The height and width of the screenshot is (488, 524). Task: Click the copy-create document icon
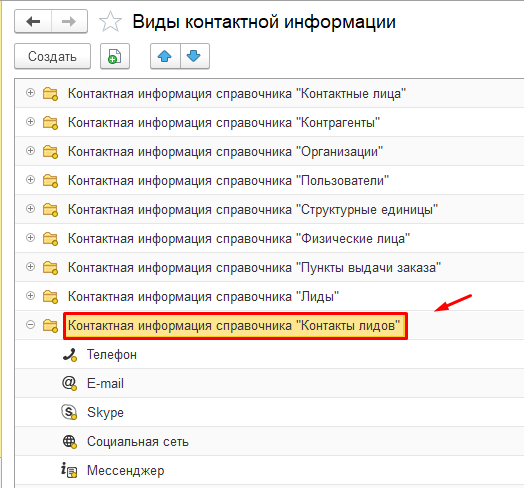pyautogui.click(x=115, y=56)
